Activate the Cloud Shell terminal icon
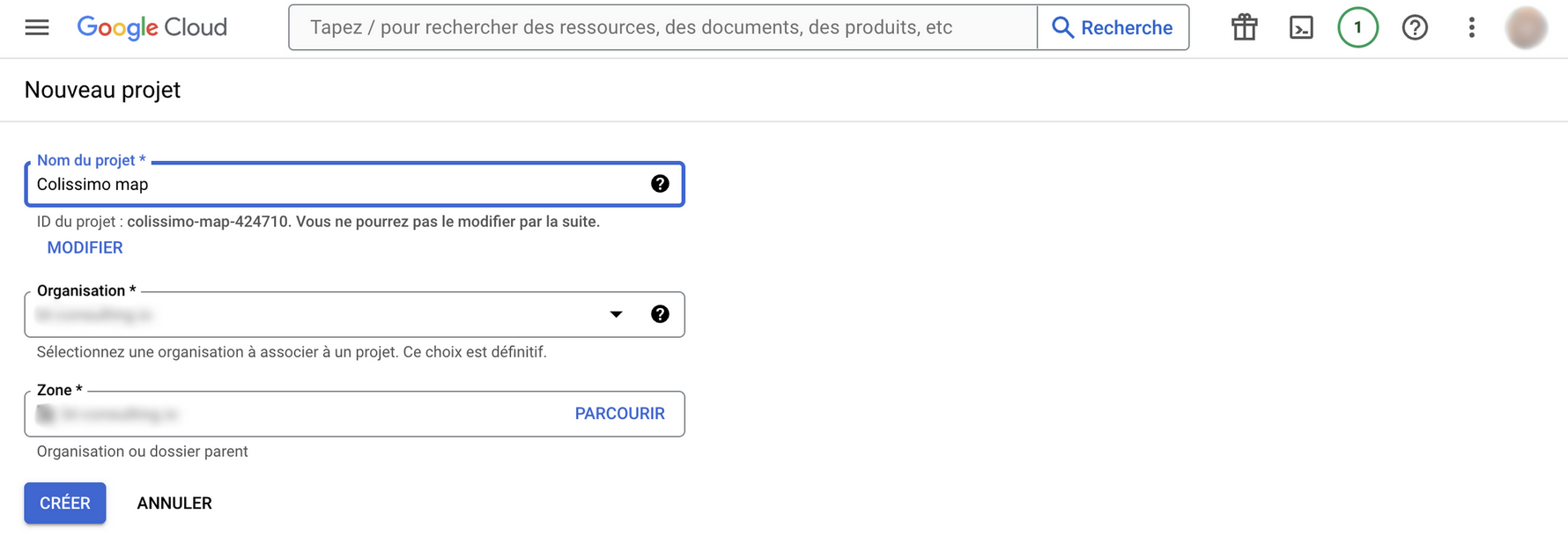 [1301, 27]
